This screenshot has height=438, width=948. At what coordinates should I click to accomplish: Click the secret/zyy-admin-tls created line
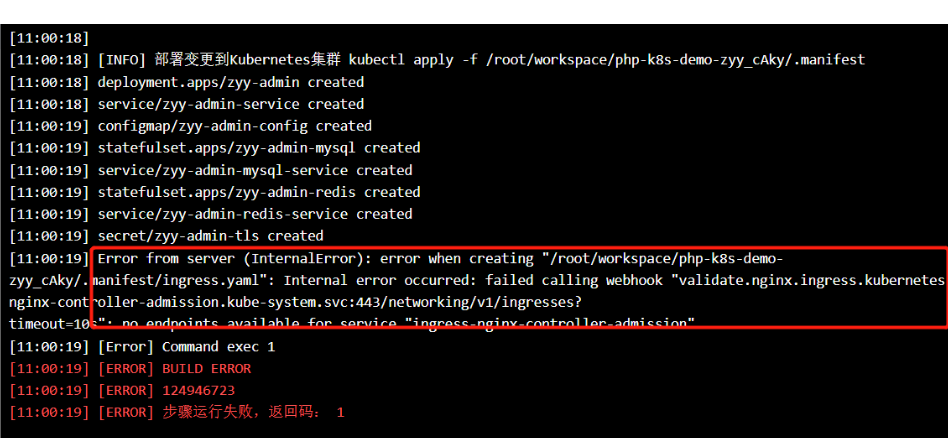166,236
